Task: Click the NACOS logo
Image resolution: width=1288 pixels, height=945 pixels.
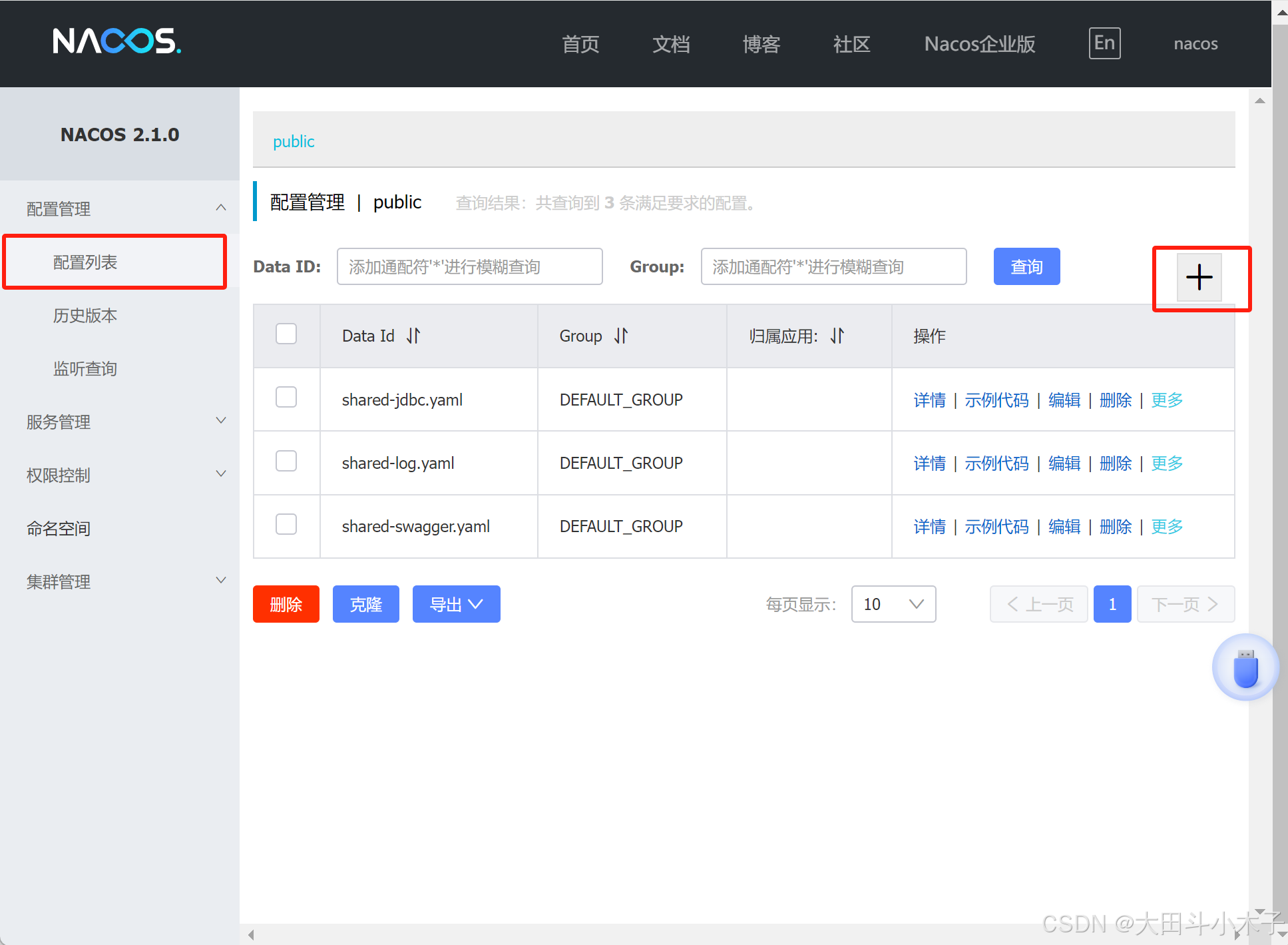Action: 117,41
